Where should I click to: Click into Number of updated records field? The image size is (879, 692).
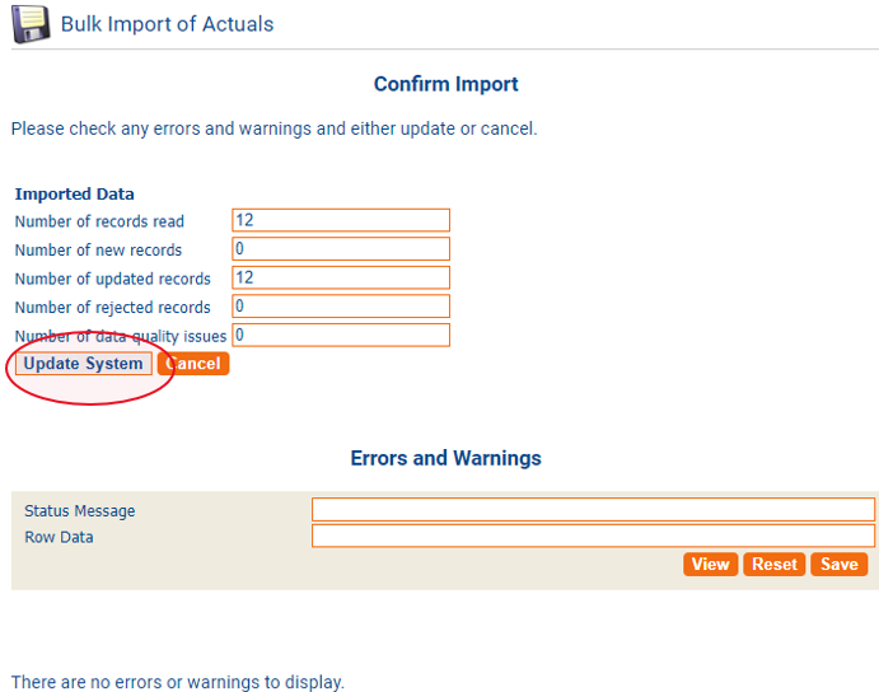click(x=340, y=277)
